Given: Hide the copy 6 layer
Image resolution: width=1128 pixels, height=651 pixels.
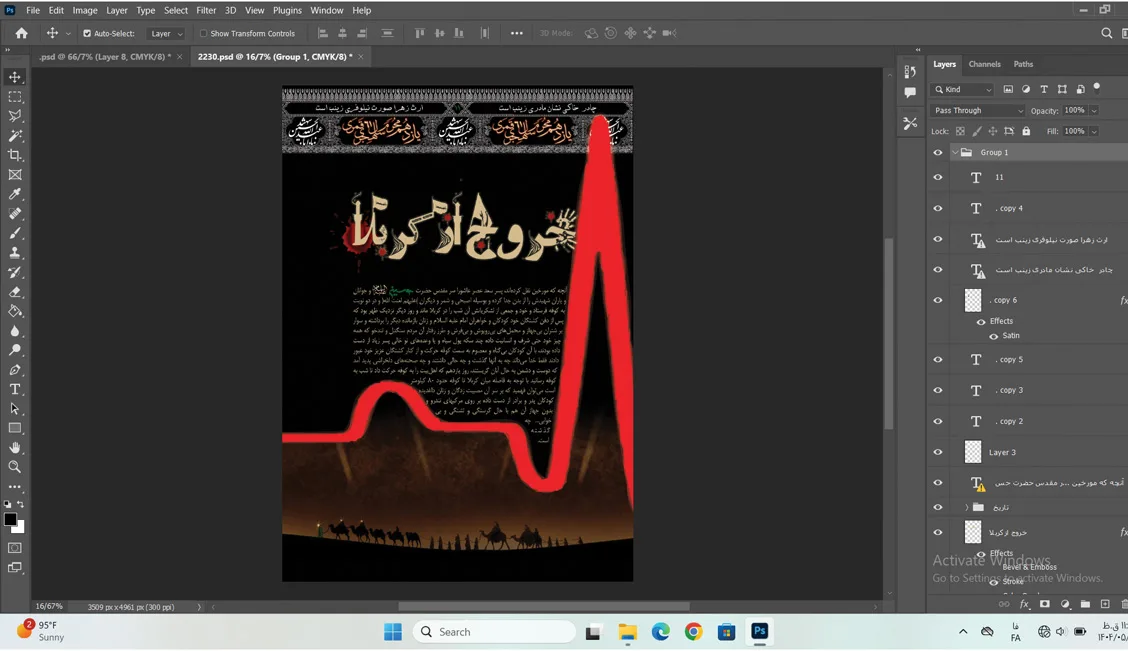Looking at the screenshot, I should [937, 300].
